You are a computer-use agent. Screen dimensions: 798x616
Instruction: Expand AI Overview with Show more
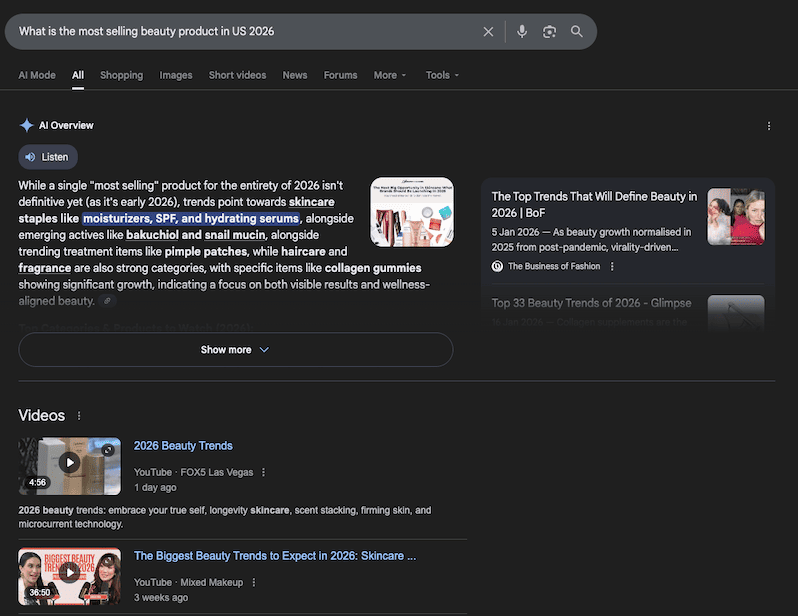(x=236, y=350)
